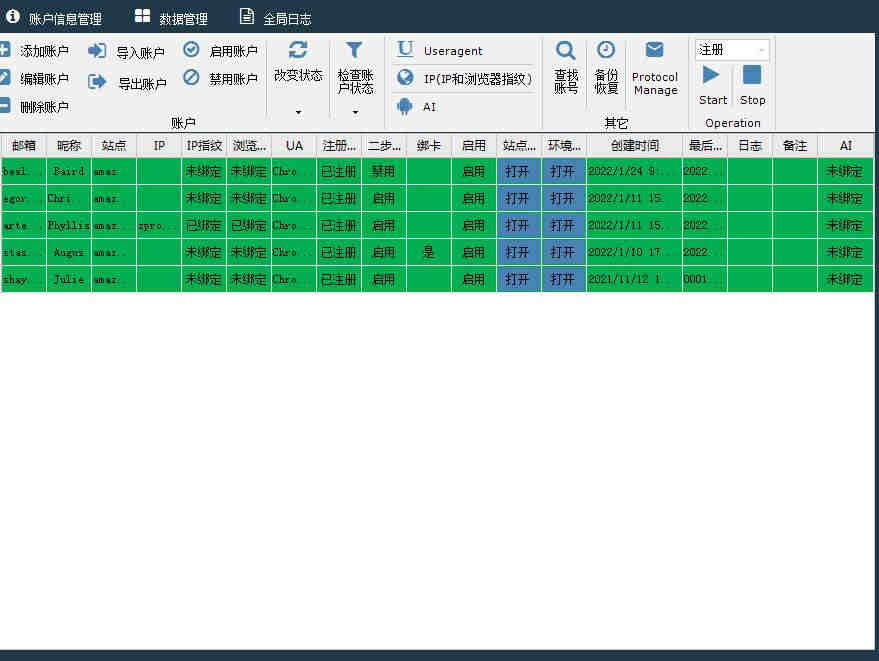Click the Protocol Manage label

655,84
